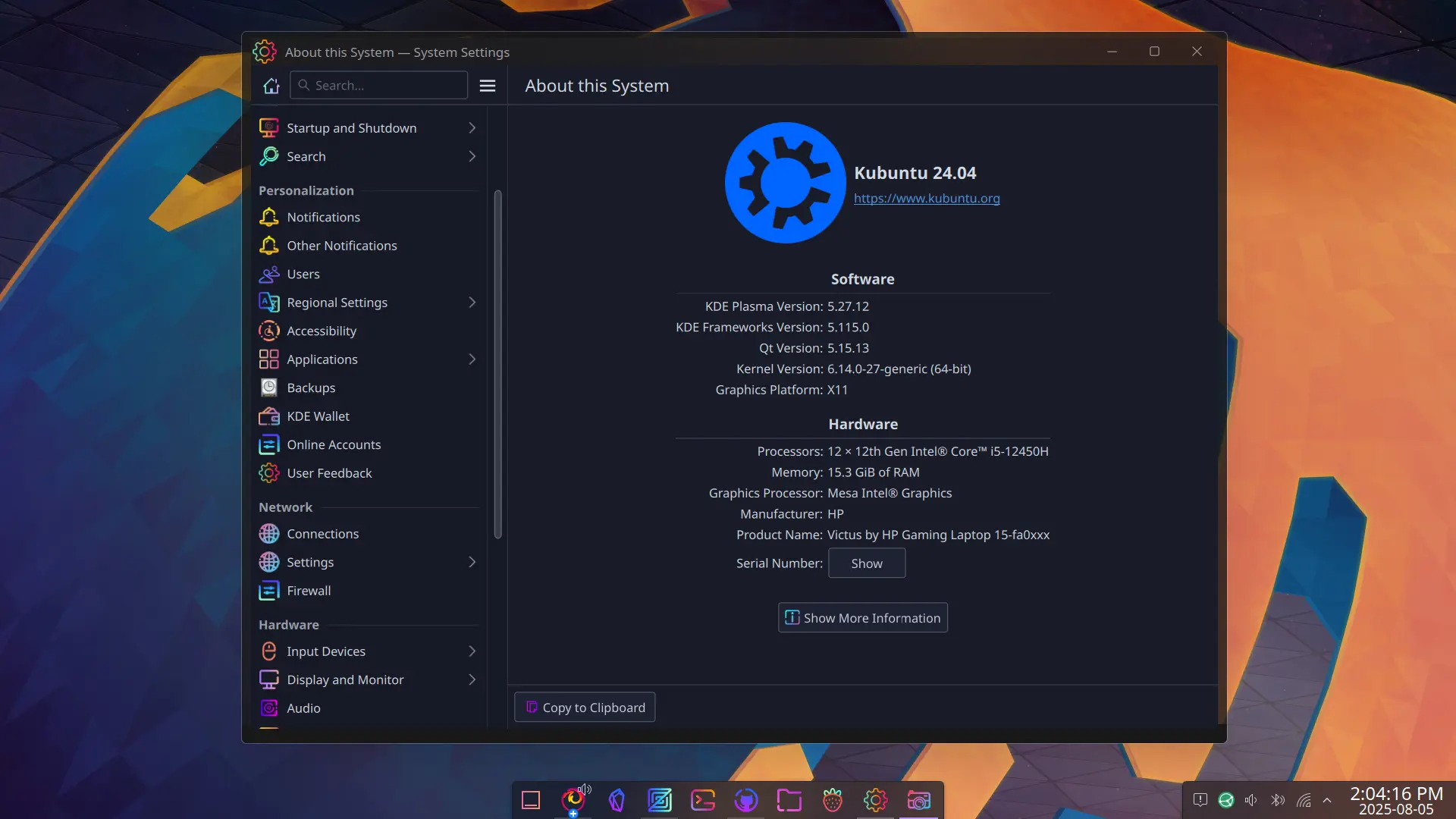The image size is (1456, 819).
Task: Select the Search sidebar entry
Action: point(368,156)
